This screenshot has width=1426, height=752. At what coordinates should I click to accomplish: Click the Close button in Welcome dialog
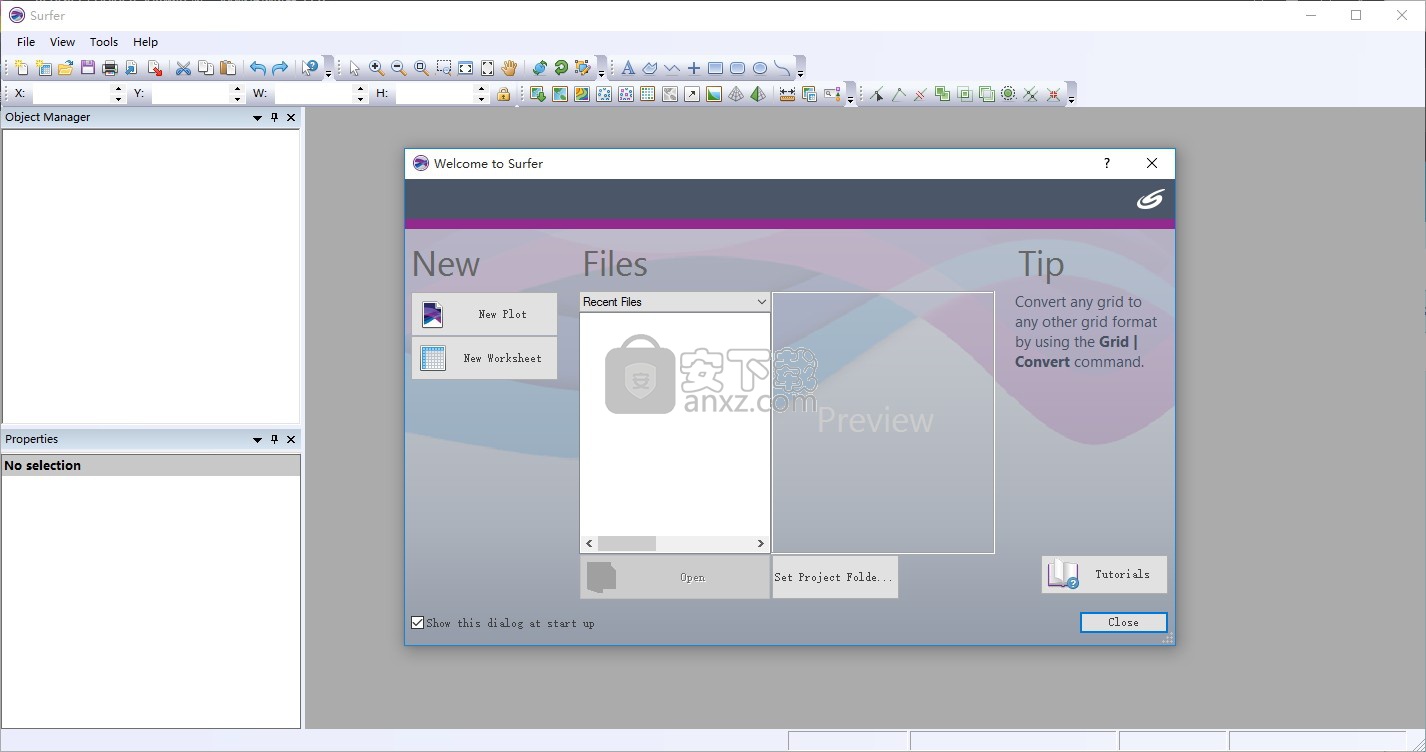[1123, 622]
